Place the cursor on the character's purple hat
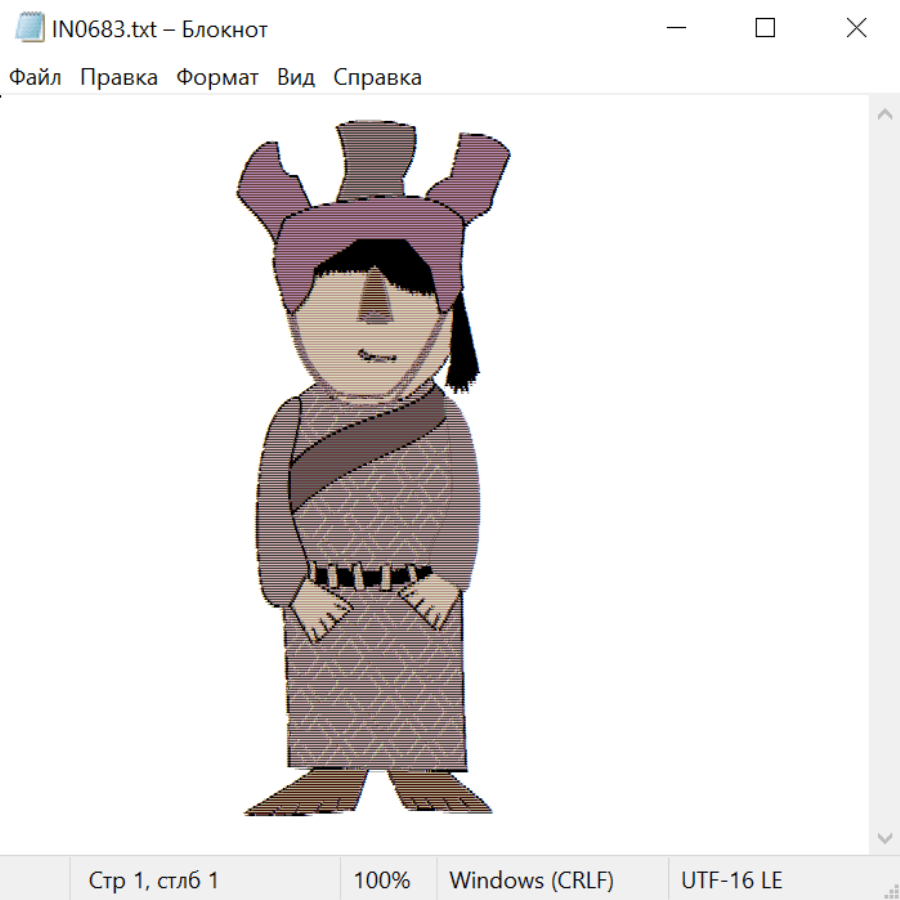 (x=374, y=160)
